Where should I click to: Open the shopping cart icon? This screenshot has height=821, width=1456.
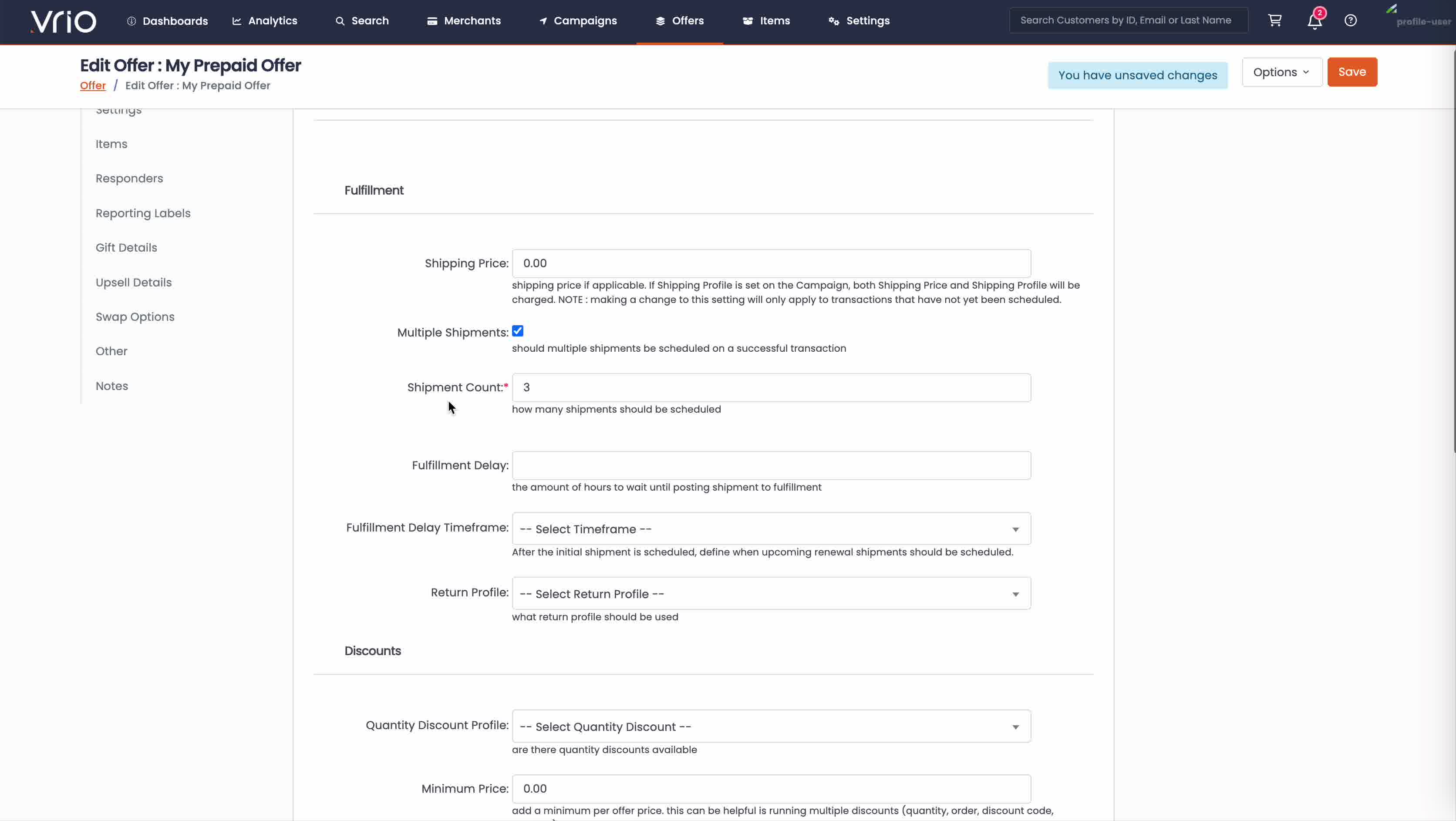point(1274,21)
